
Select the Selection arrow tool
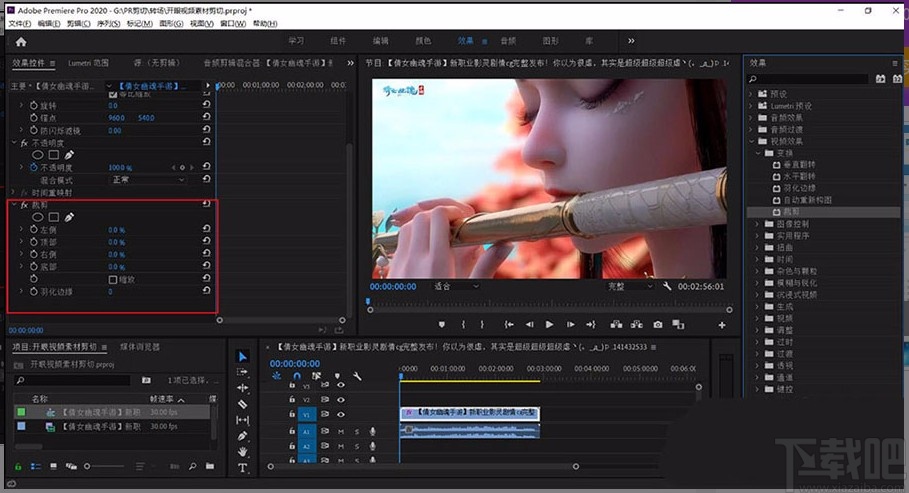coord(243,356)
